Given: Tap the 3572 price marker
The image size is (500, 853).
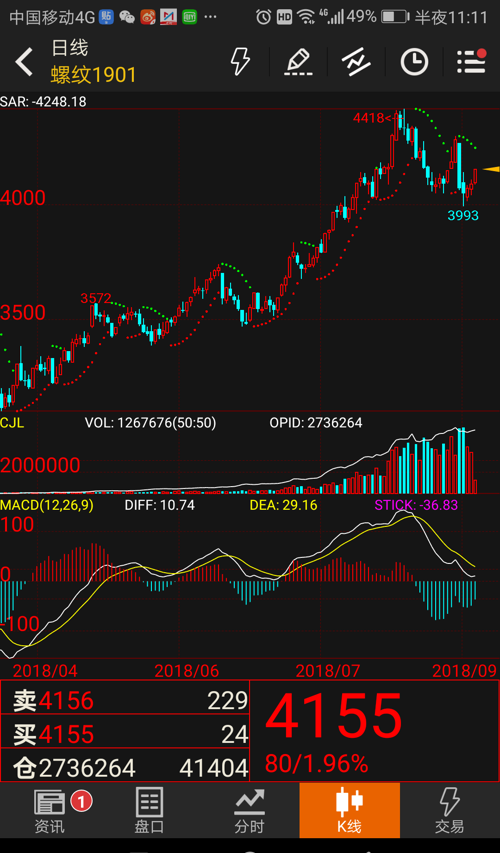Looking at the screenshot, I should tap(96, 298).
